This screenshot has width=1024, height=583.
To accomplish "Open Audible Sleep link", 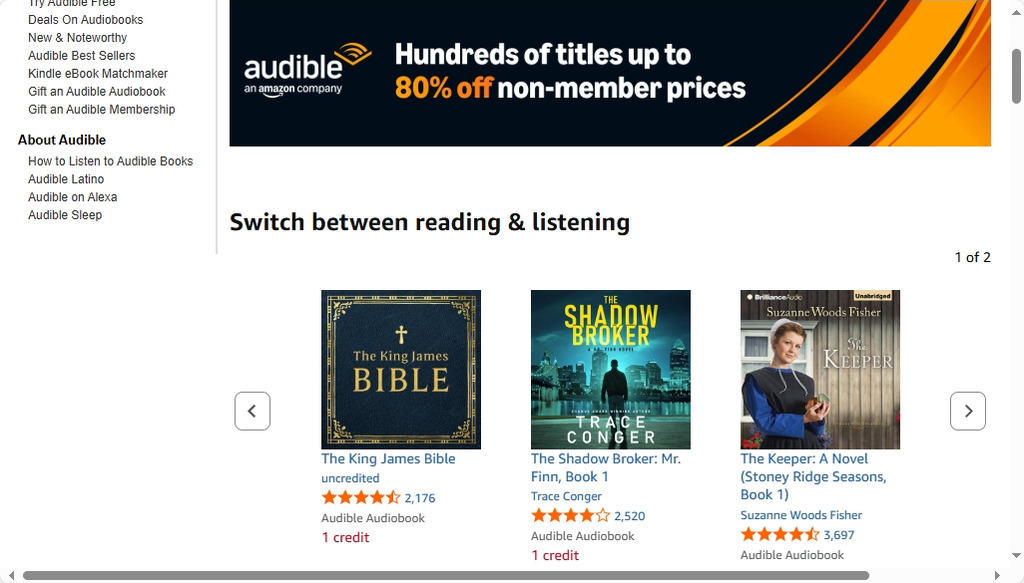I will pyautogui.click(x=65, y=215).
